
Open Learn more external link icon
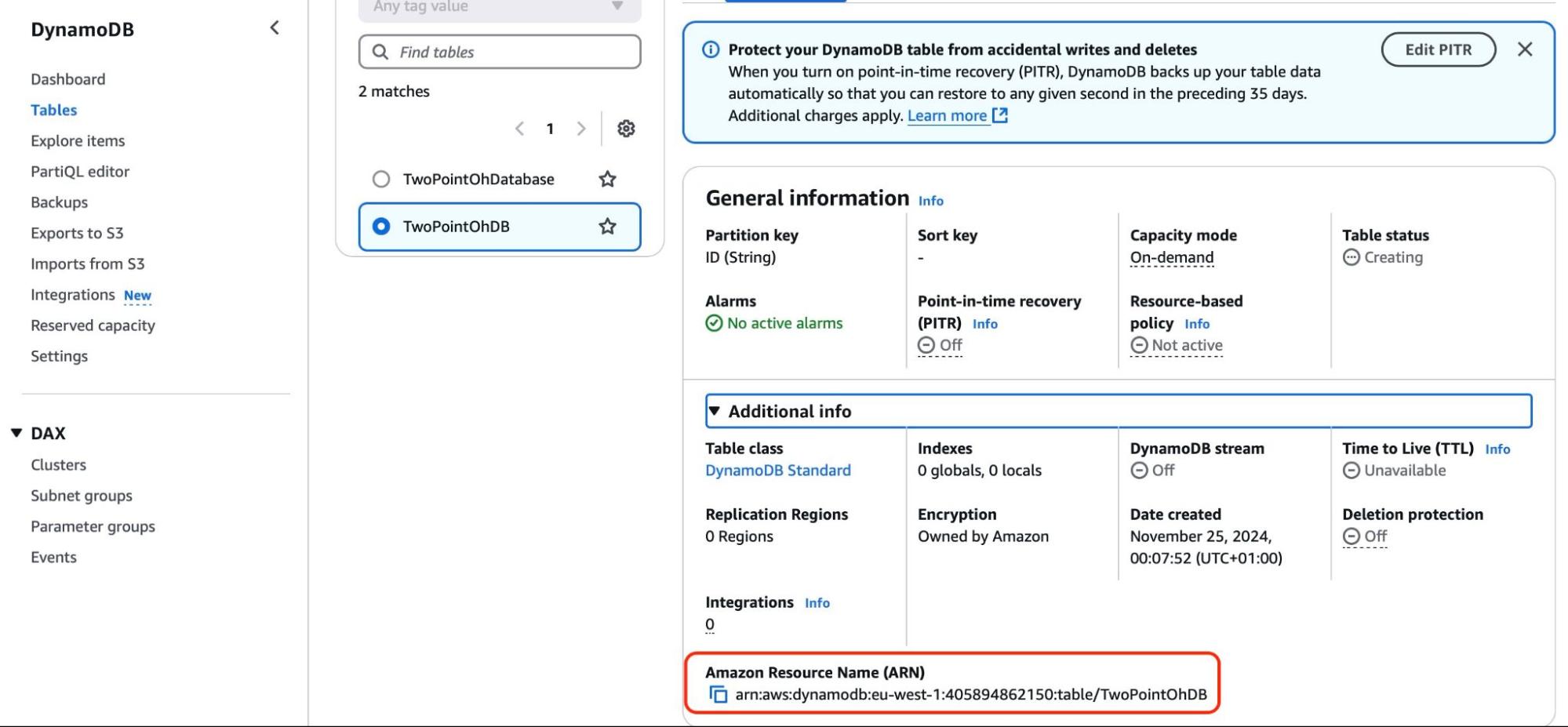pos(1000,115)
